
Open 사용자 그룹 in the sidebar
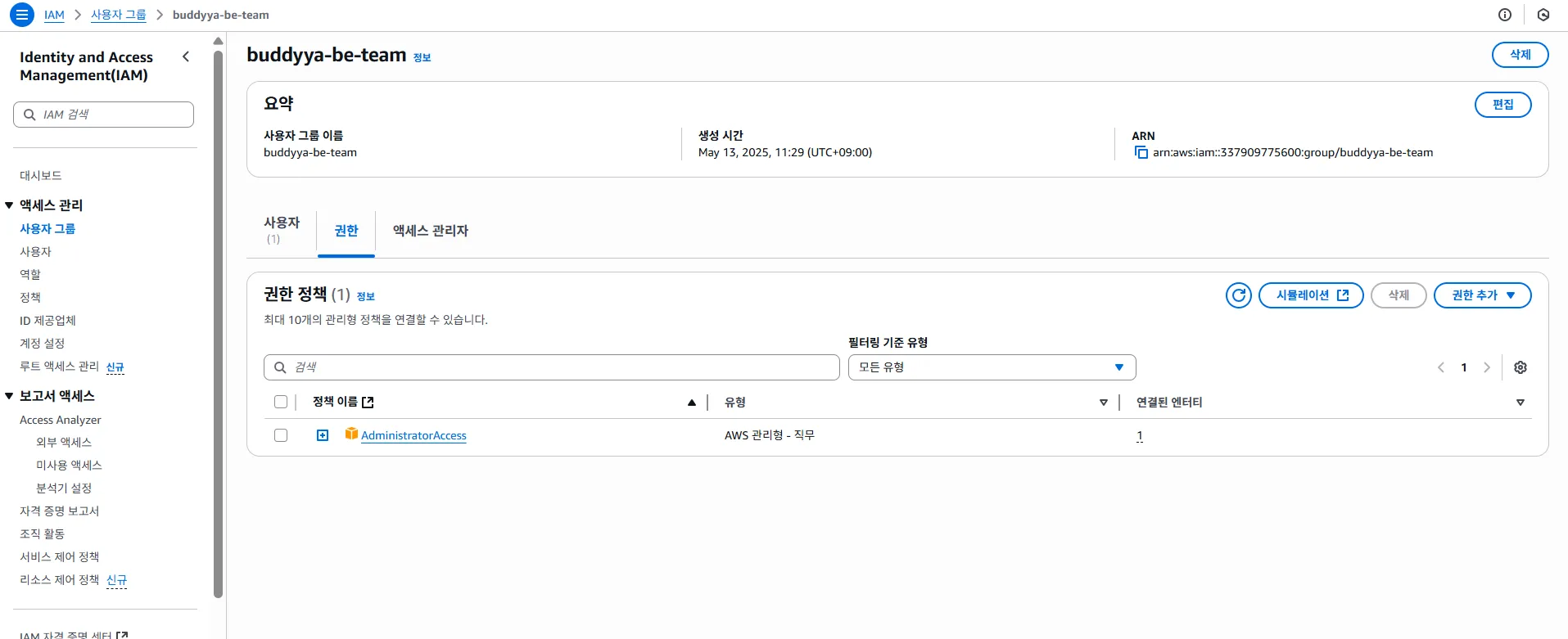pyautogui.click(x=47, y=229)
